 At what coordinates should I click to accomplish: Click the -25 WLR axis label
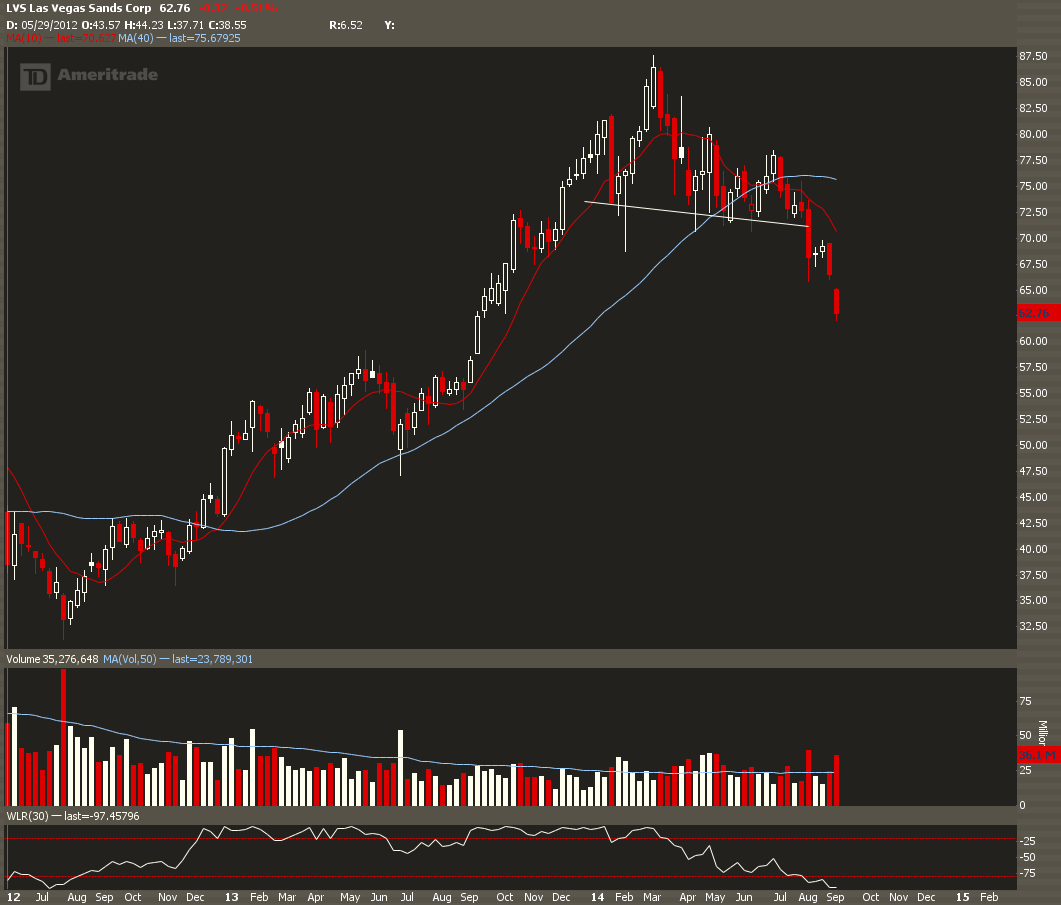(x=1028, y=841)
